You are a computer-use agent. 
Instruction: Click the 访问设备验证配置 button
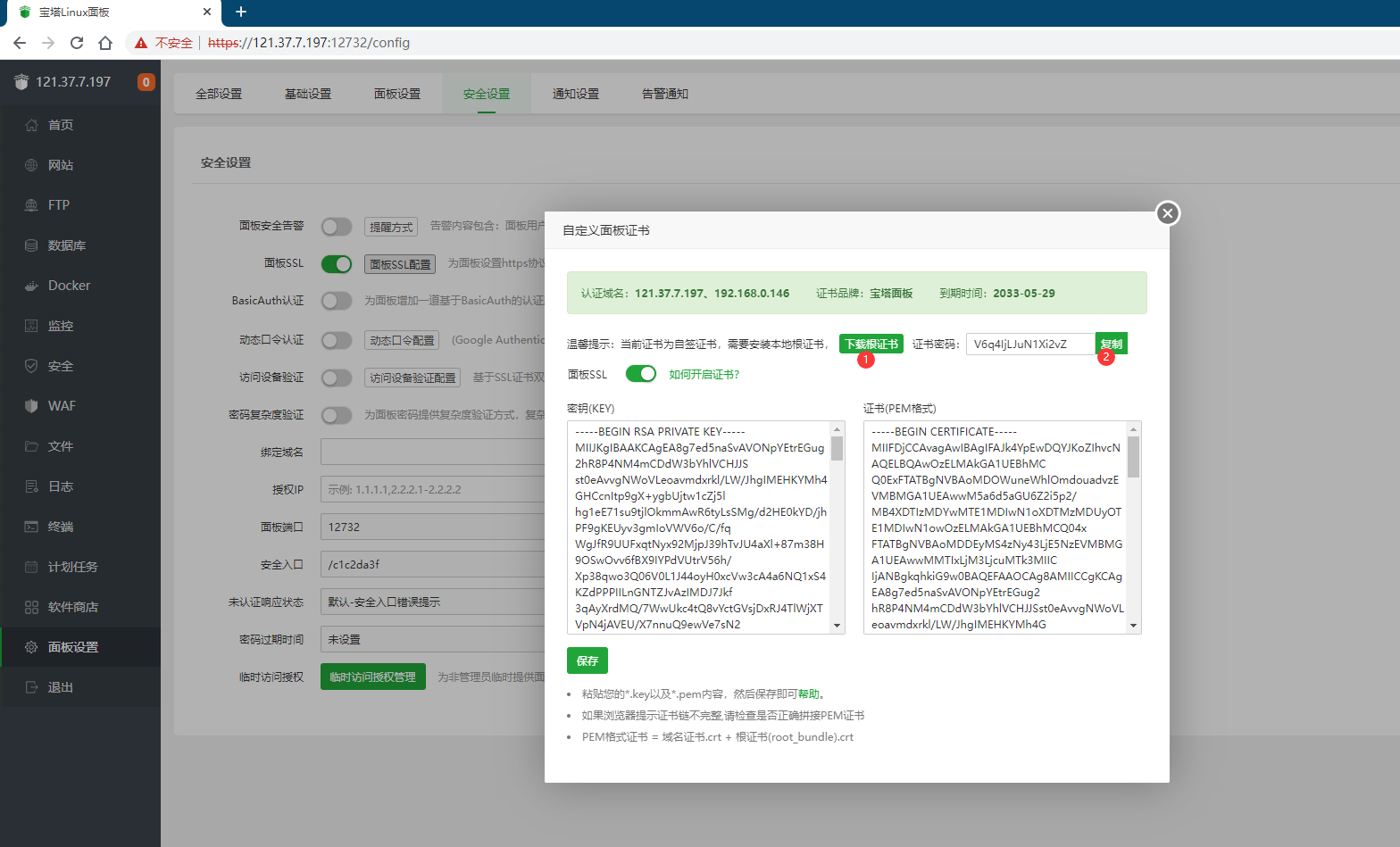[x=412, y=378]
